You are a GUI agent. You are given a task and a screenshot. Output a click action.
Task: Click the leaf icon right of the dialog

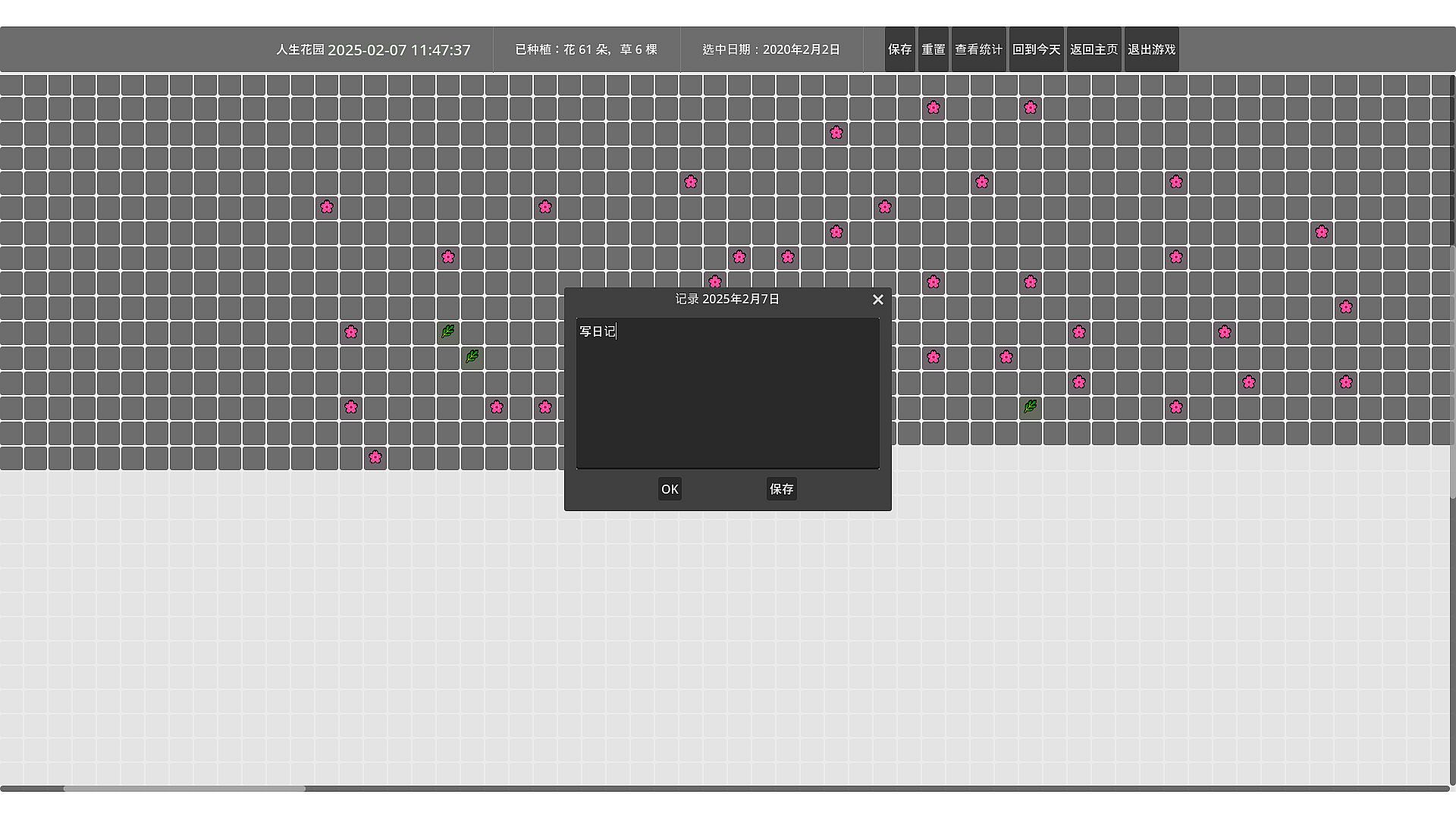(x=1030, y=407)
